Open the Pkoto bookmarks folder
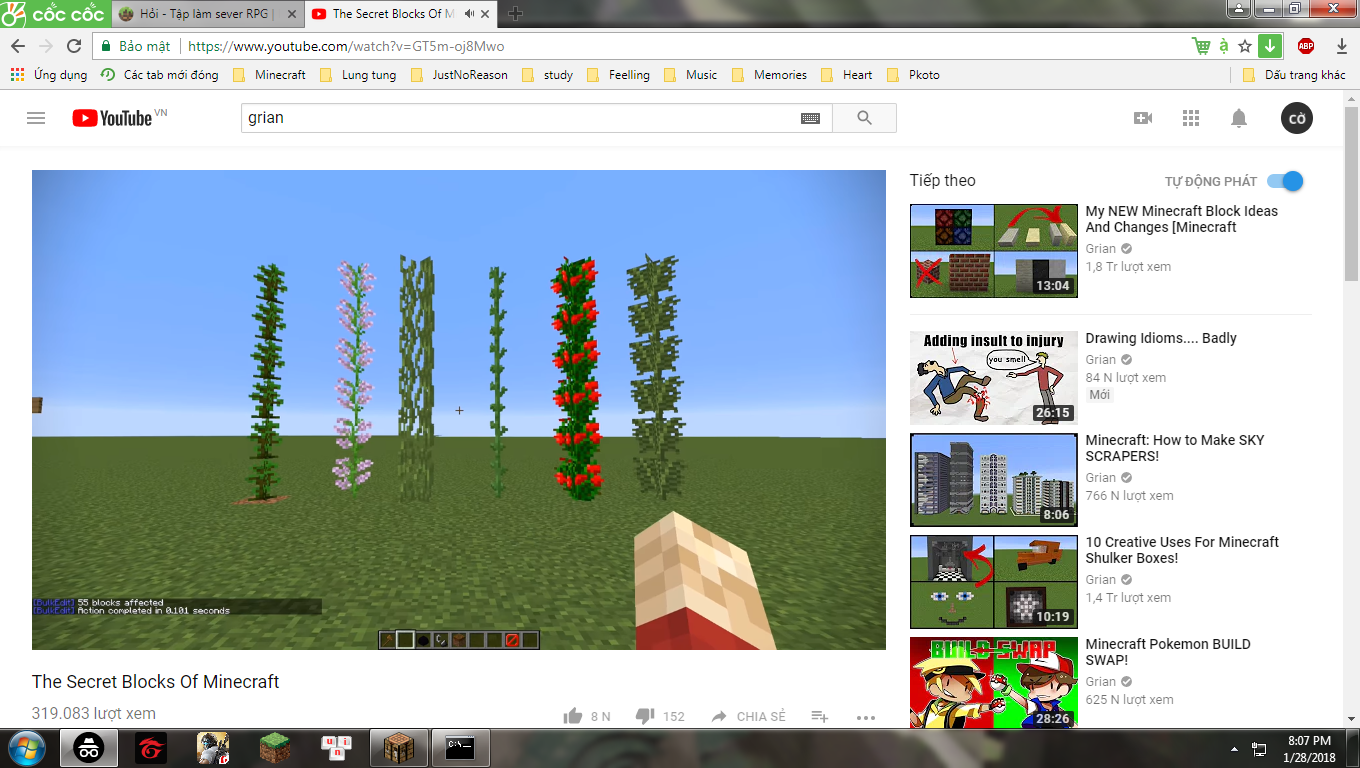 [913, 75]
